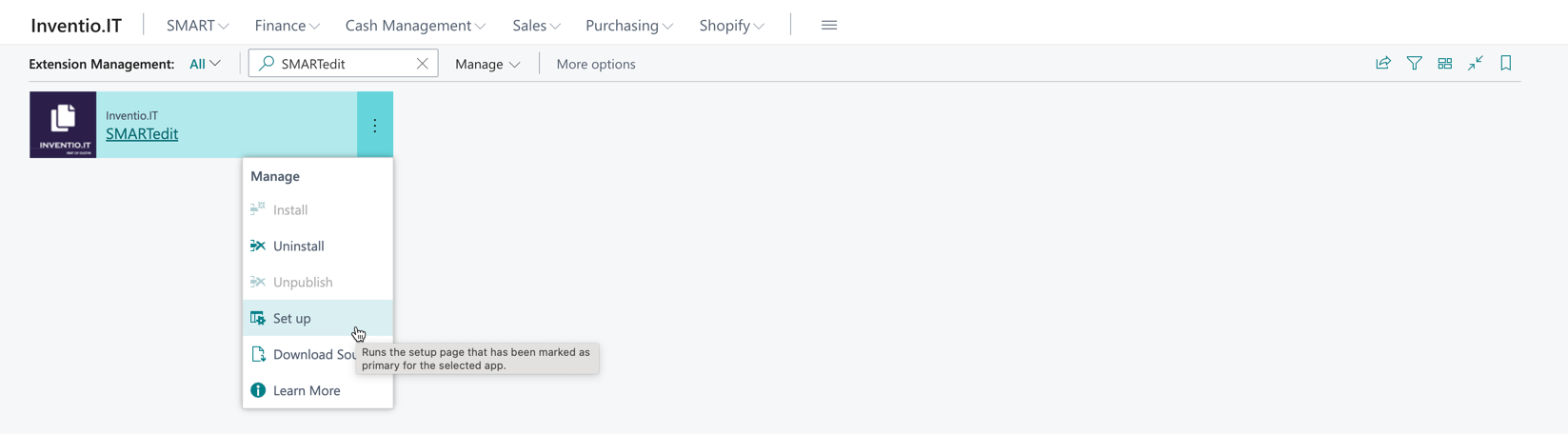This screenshot has height=434, width=1568.
Task: Open the Cash Management dropdown
Action: coord(415,26)
